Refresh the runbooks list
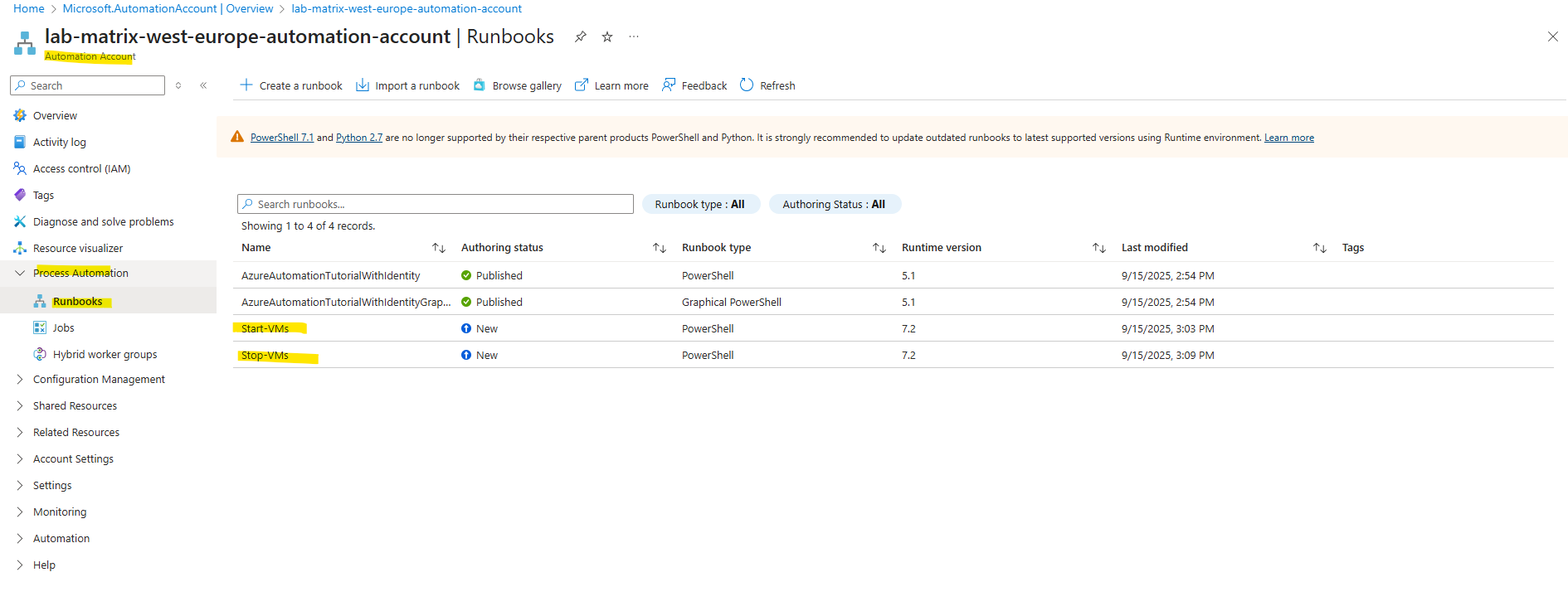The width and height of the screenshot is (1568, 611). point(767,85)
